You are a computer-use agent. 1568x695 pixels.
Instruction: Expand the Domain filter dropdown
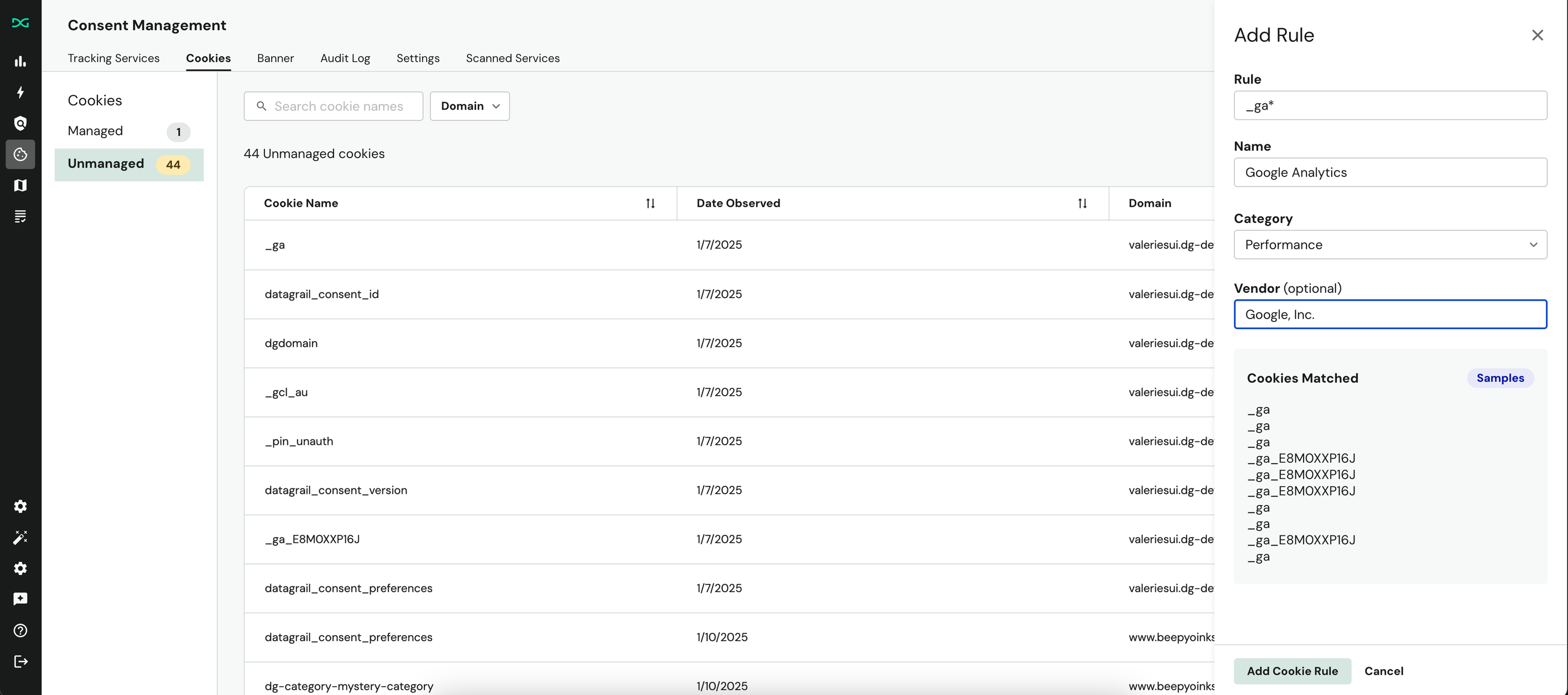[469, 105]
